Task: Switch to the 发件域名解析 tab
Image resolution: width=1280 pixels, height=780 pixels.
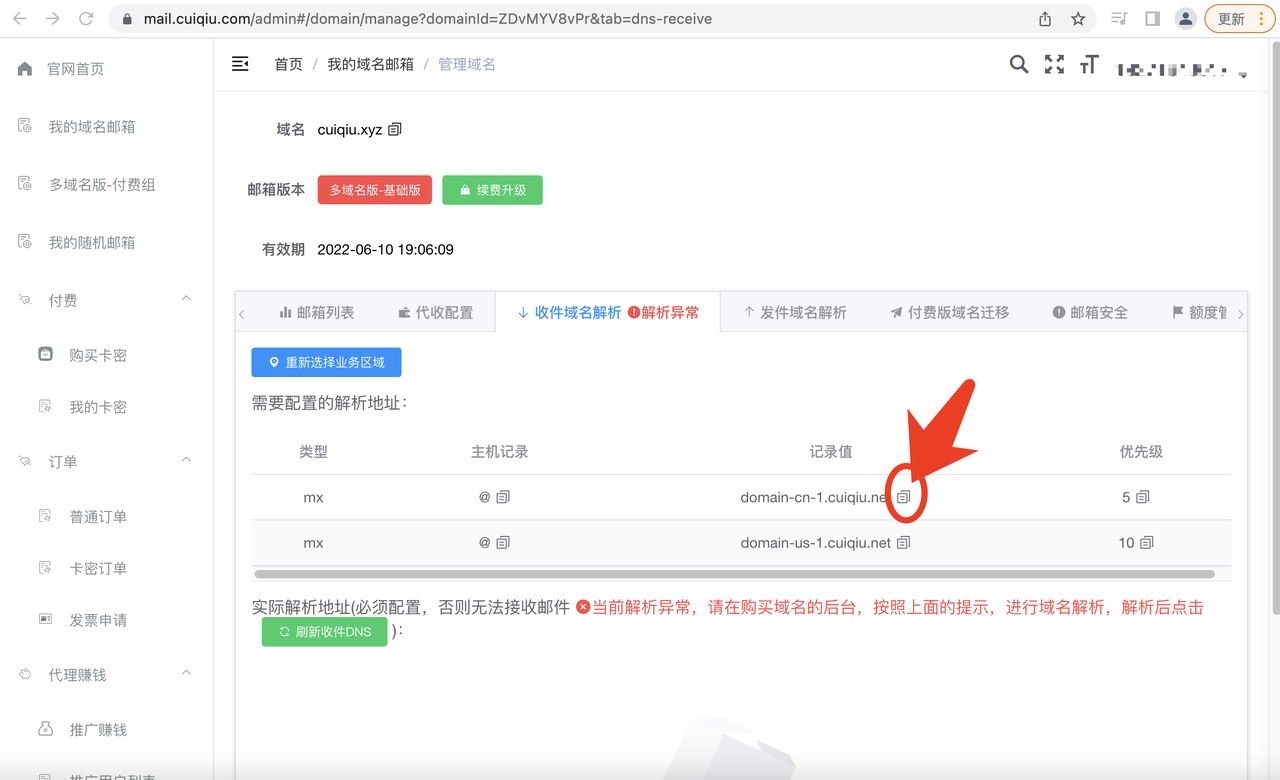Action: [x=795, y=313]
